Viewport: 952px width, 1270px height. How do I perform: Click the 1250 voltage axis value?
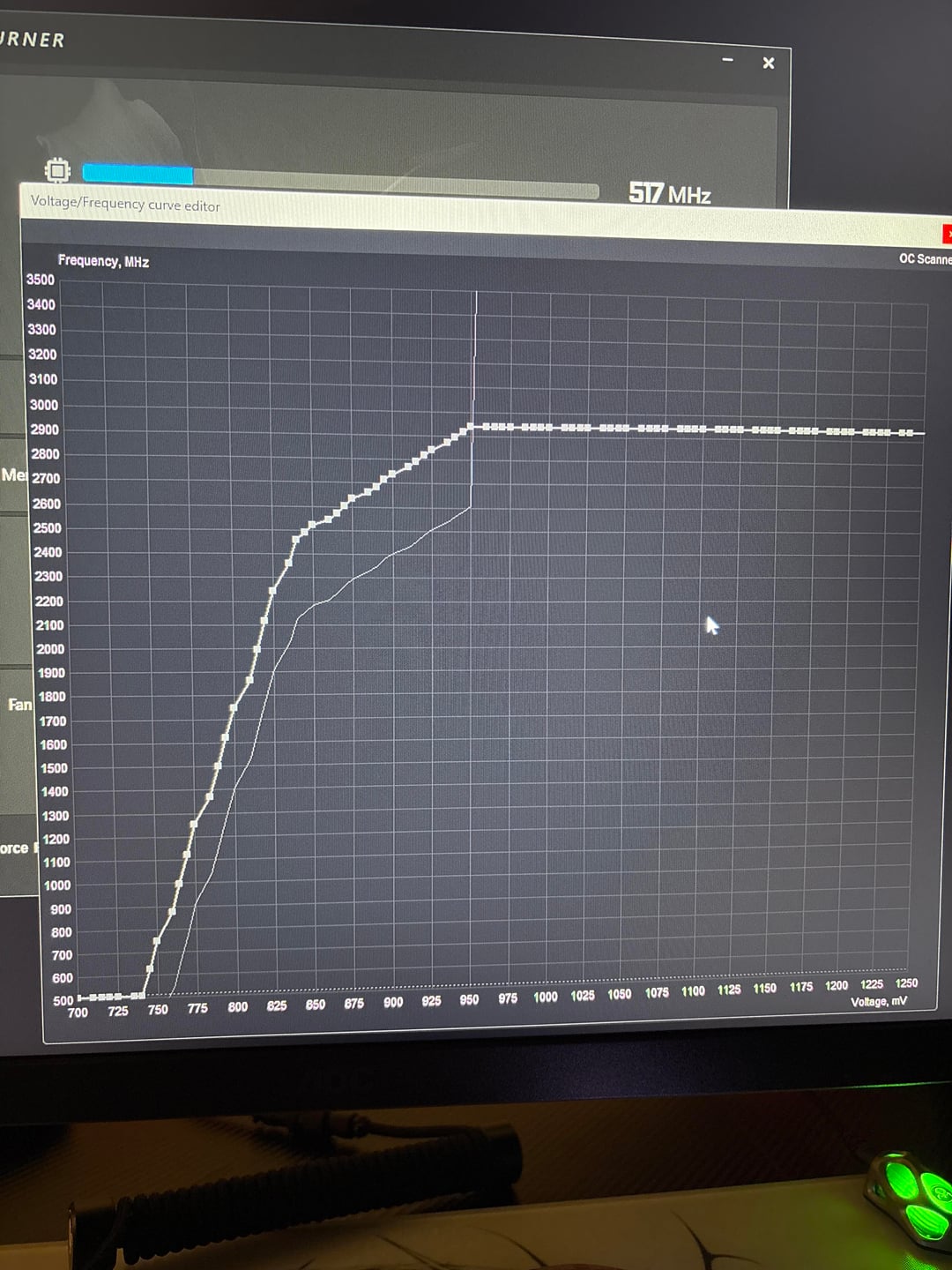pos(906,983)
